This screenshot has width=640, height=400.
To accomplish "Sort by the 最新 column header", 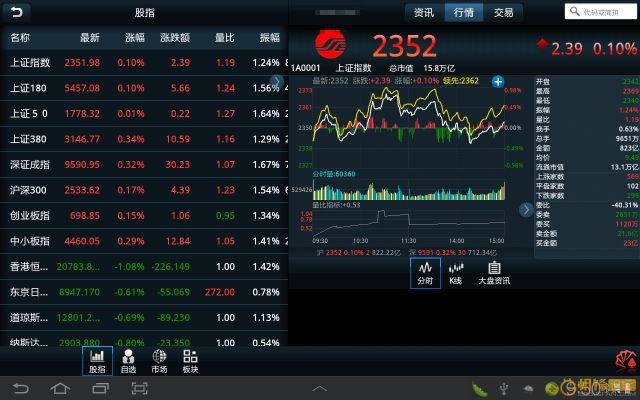I will coord(89,38).
